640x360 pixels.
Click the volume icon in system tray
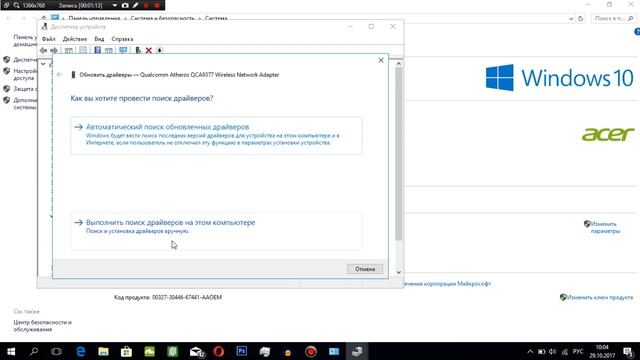pos(553,351)
